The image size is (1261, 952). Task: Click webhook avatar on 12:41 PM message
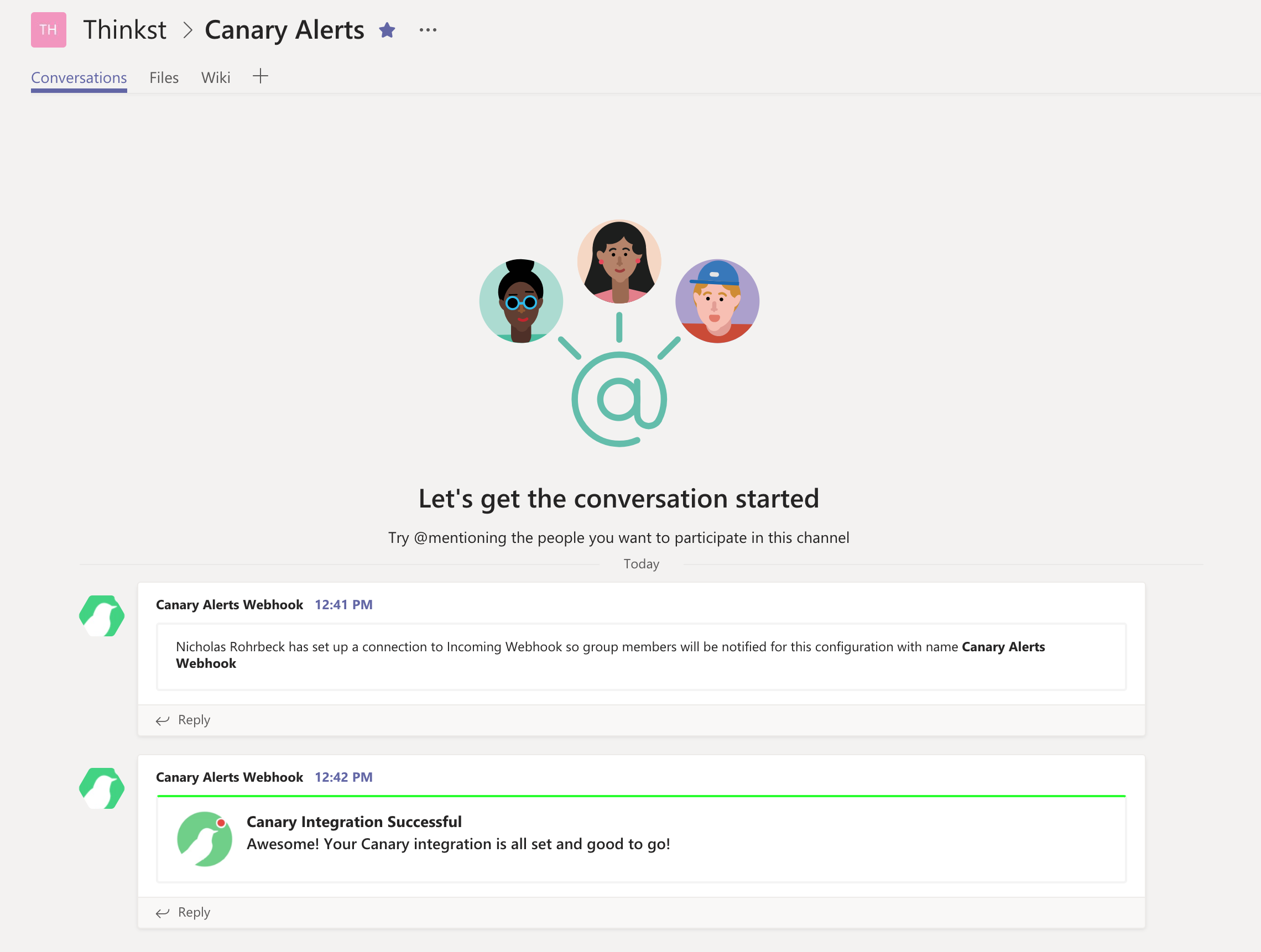click(101, 616)
